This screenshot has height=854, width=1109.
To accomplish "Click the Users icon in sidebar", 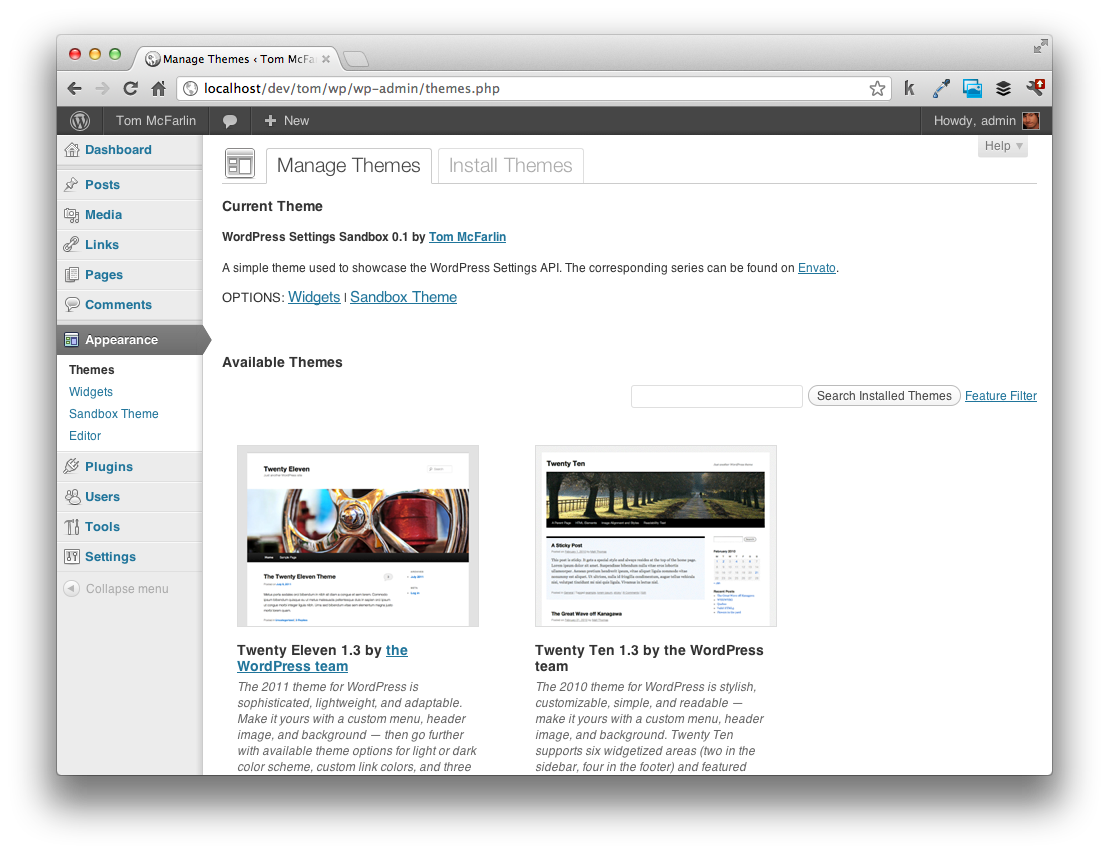I will click(x=71, y=497).
